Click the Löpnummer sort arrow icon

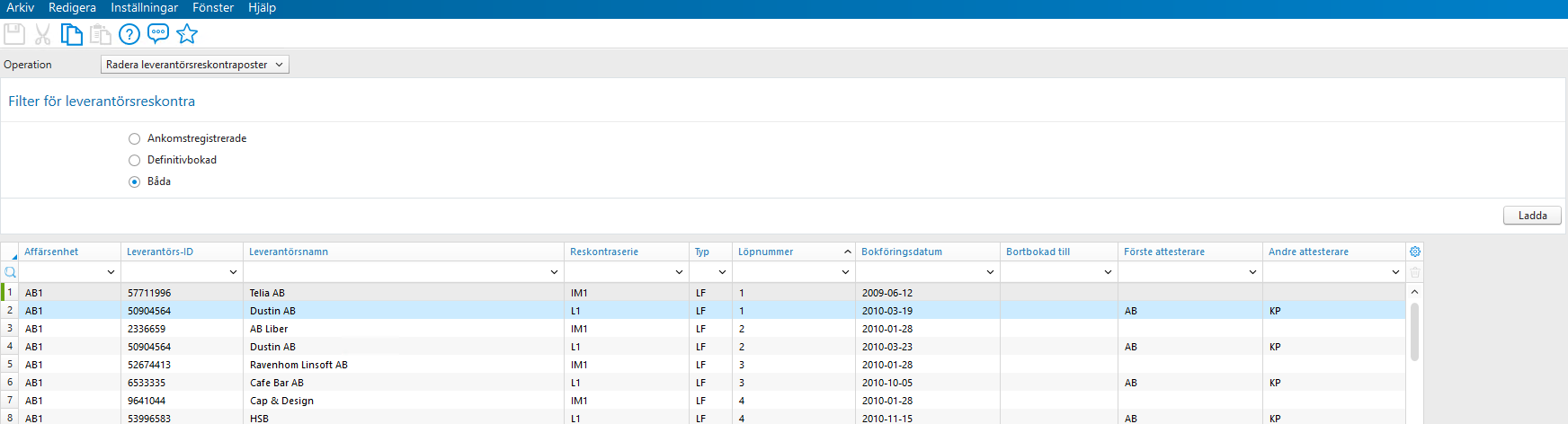click(x=847, y=252)
